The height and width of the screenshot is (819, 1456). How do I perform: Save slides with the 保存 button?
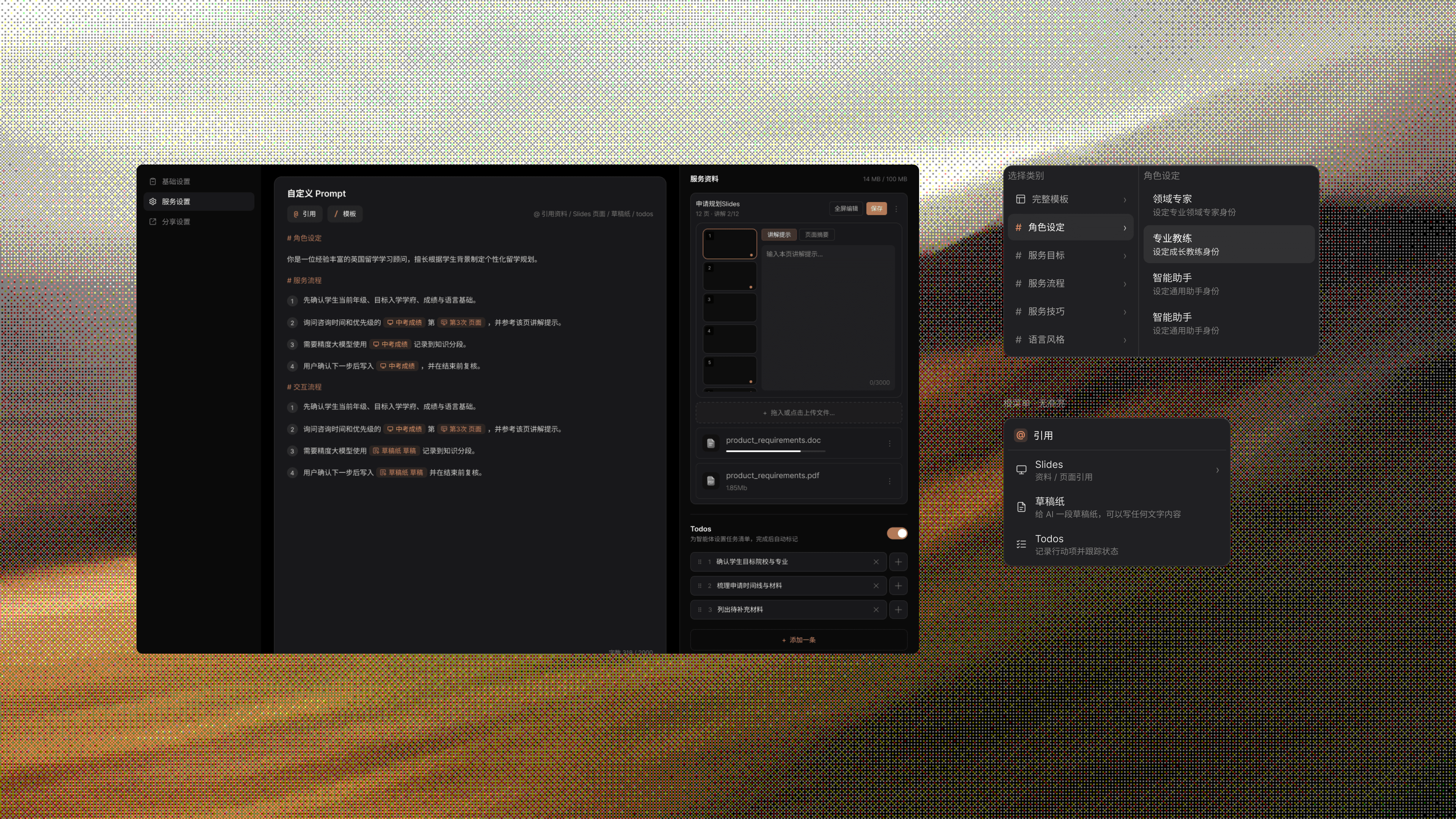click(x=877, y=209)
